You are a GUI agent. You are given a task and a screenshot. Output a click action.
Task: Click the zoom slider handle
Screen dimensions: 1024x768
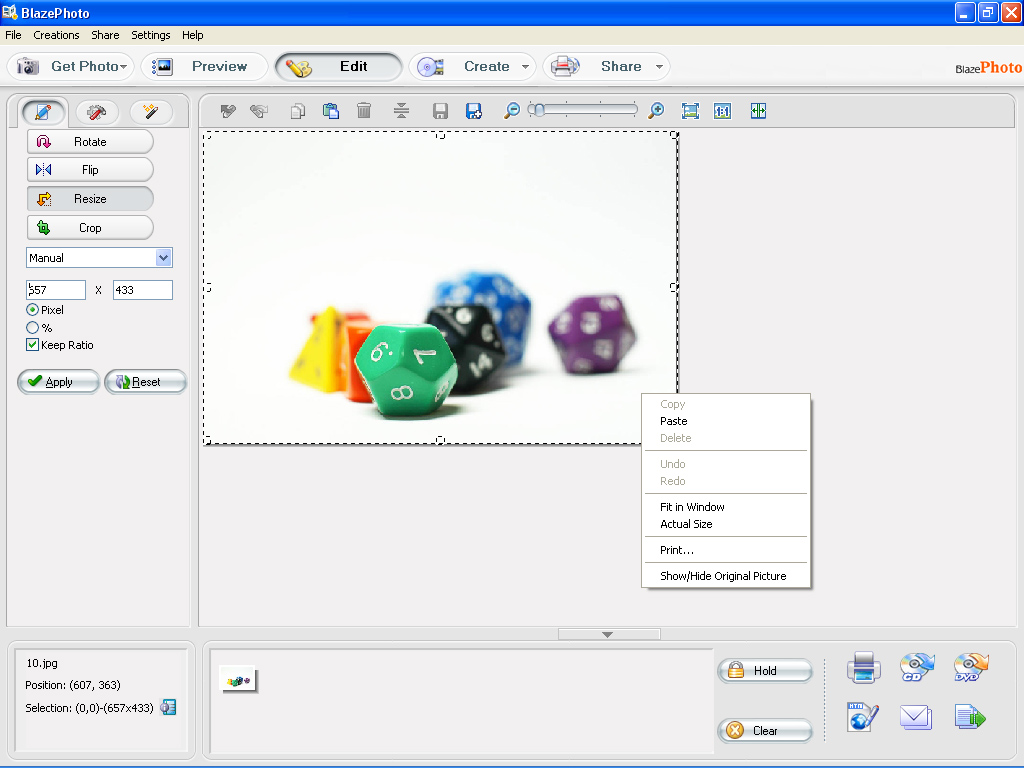[x=538, y=110]
